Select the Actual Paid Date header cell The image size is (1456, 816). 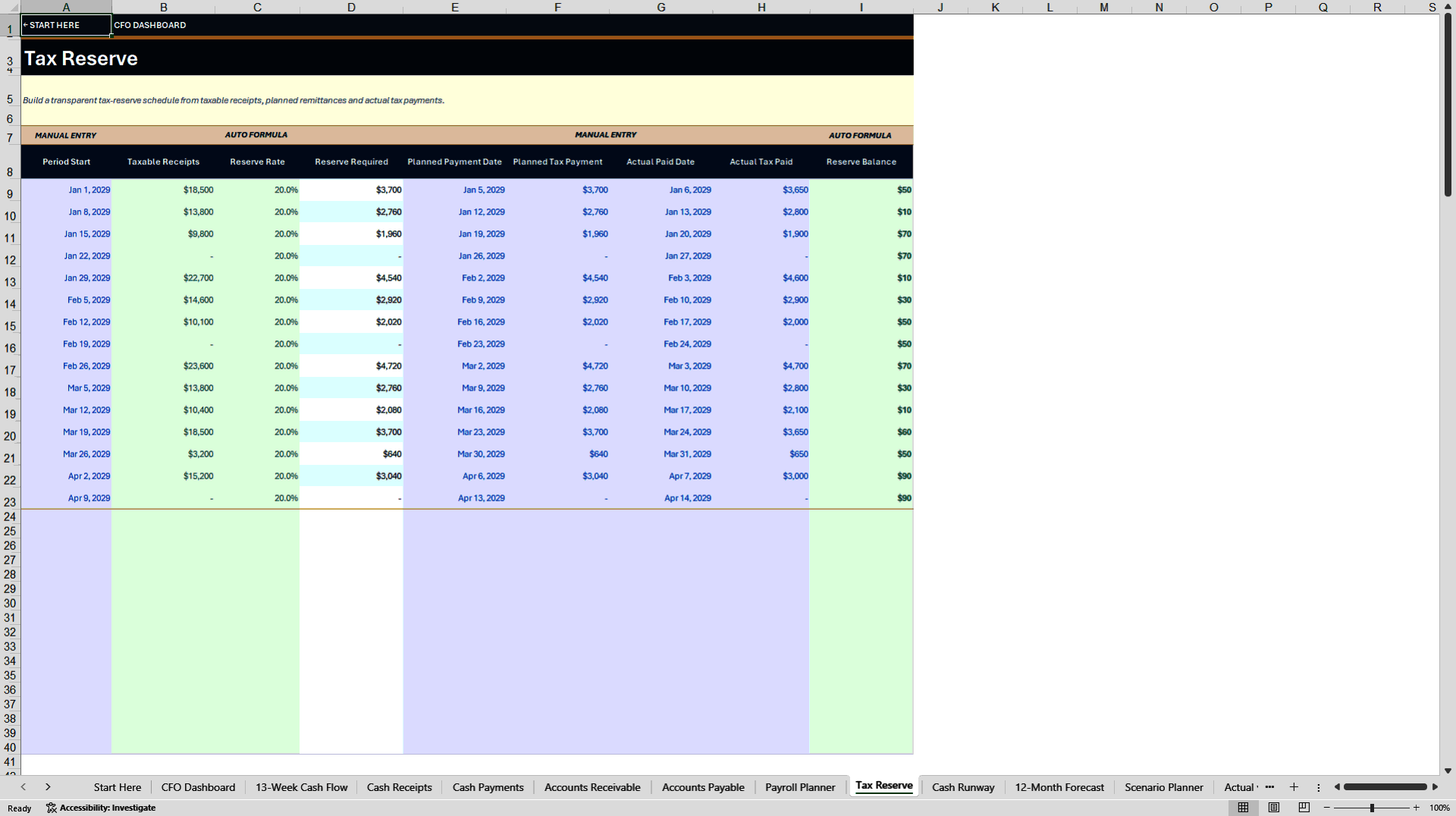tap(661, 162)
